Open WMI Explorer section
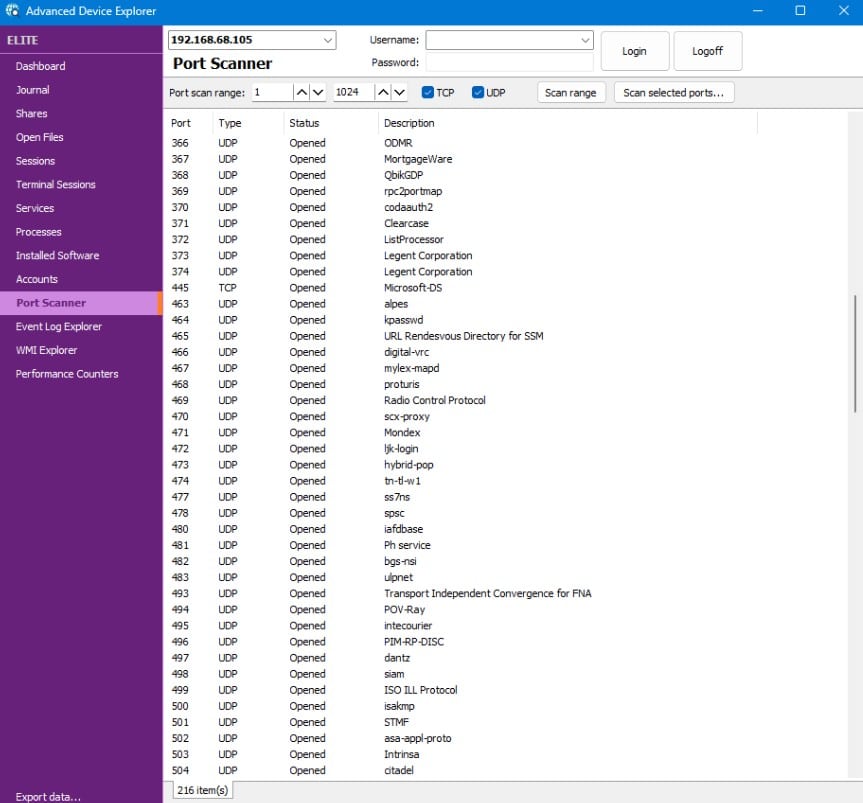This screenshot has height=803, width=863. pyautogui.click(x=81, y=350)
